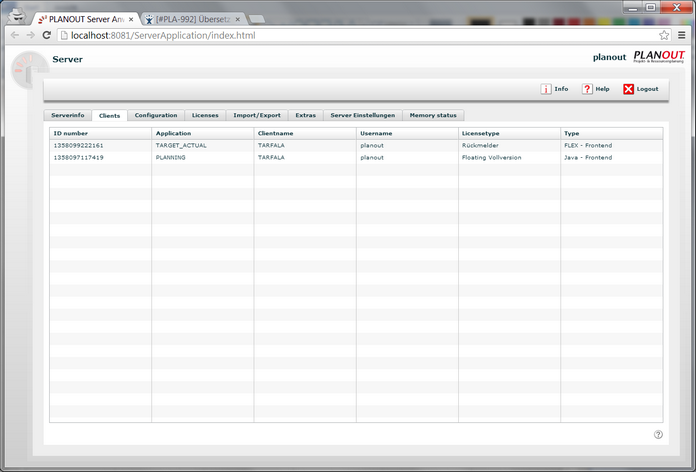This screenshot has width=696, height=472.
Task: Open Server Einstellungen tab
Action: point(363,115)
